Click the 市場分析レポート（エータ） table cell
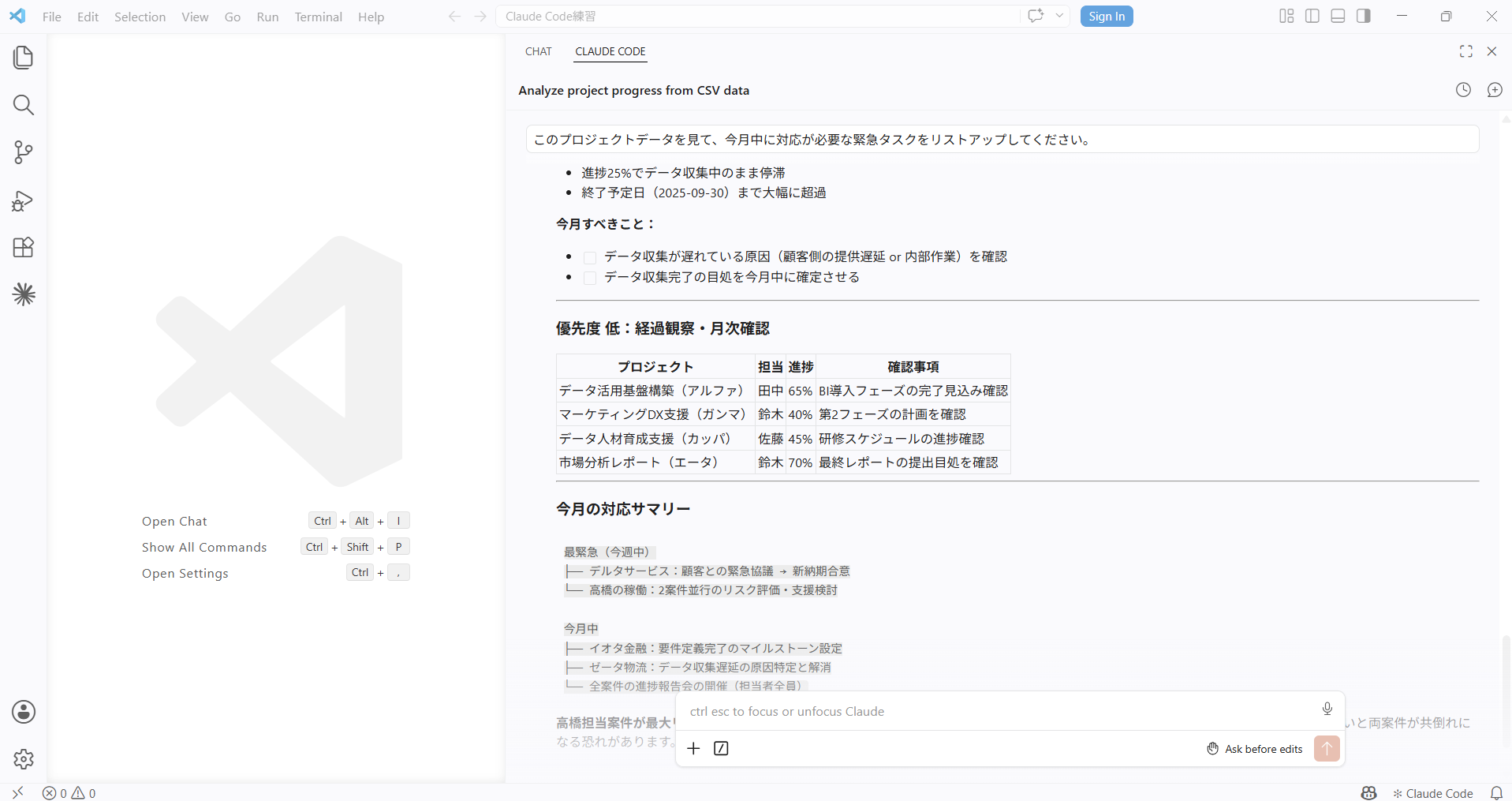This screenshot has height=801, width=1512. (x=655, y=462)
